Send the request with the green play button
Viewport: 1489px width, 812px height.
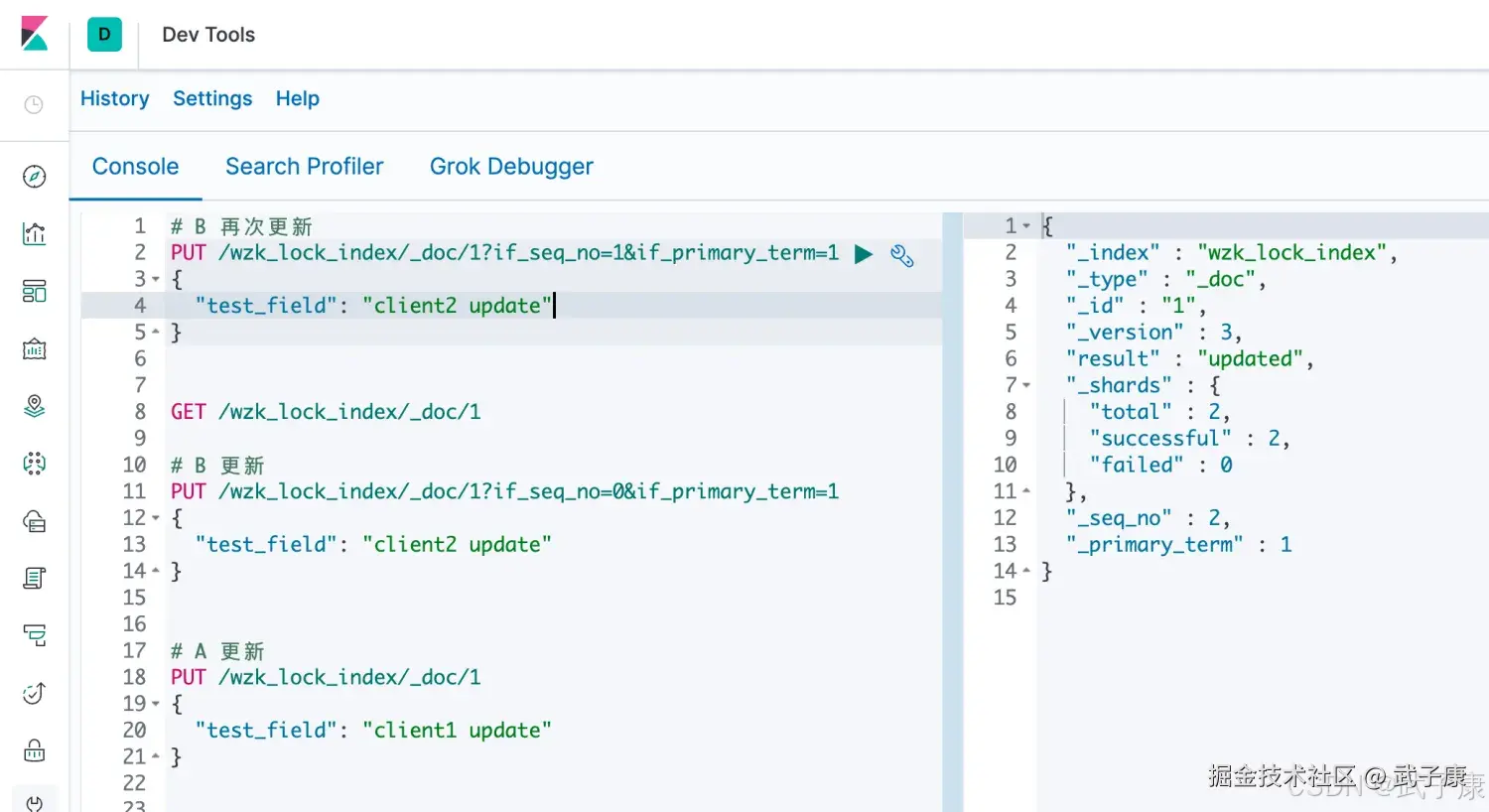click(863, 254)
